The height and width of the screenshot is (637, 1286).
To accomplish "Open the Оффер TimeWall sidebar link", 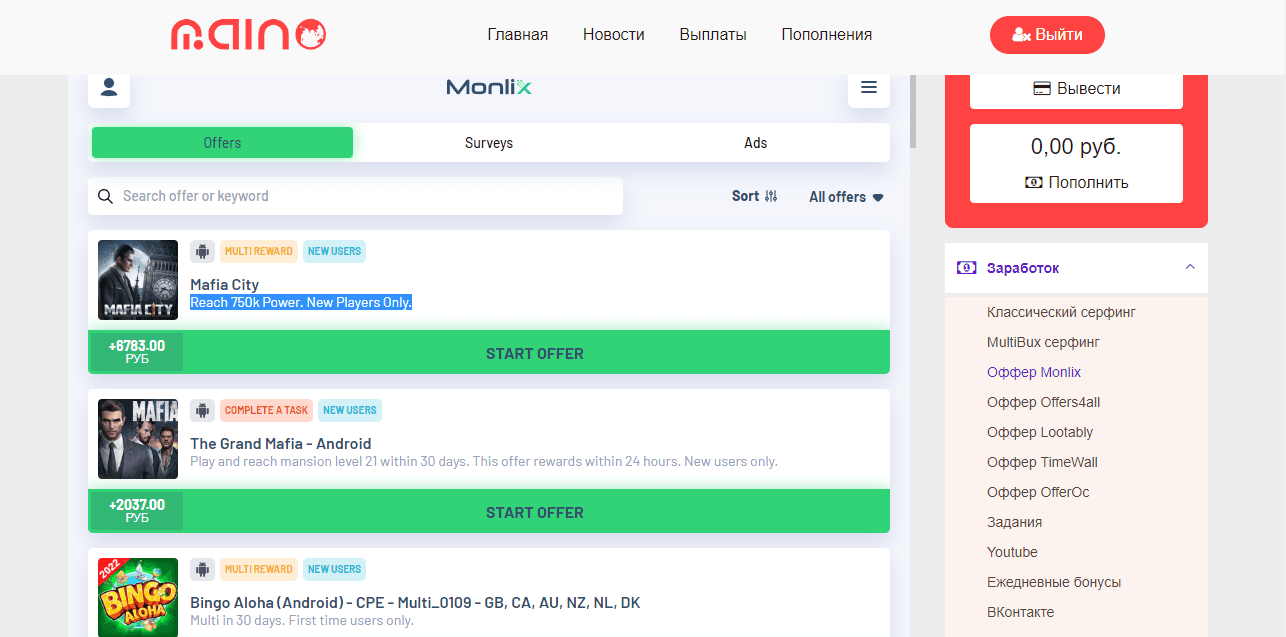I will coord(1042,462).
